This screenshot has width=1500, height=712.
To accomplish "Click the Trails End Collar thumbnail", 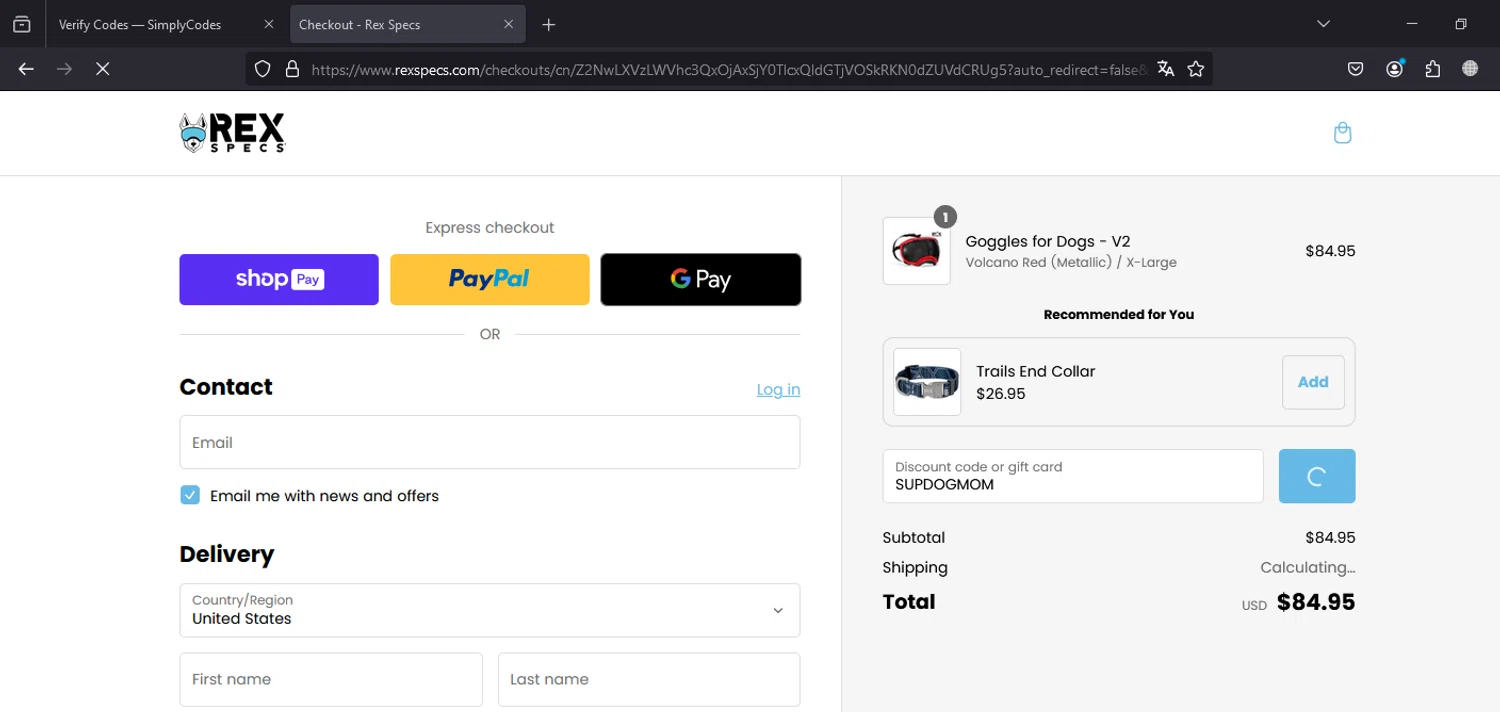I will click(x=927, y=382).
